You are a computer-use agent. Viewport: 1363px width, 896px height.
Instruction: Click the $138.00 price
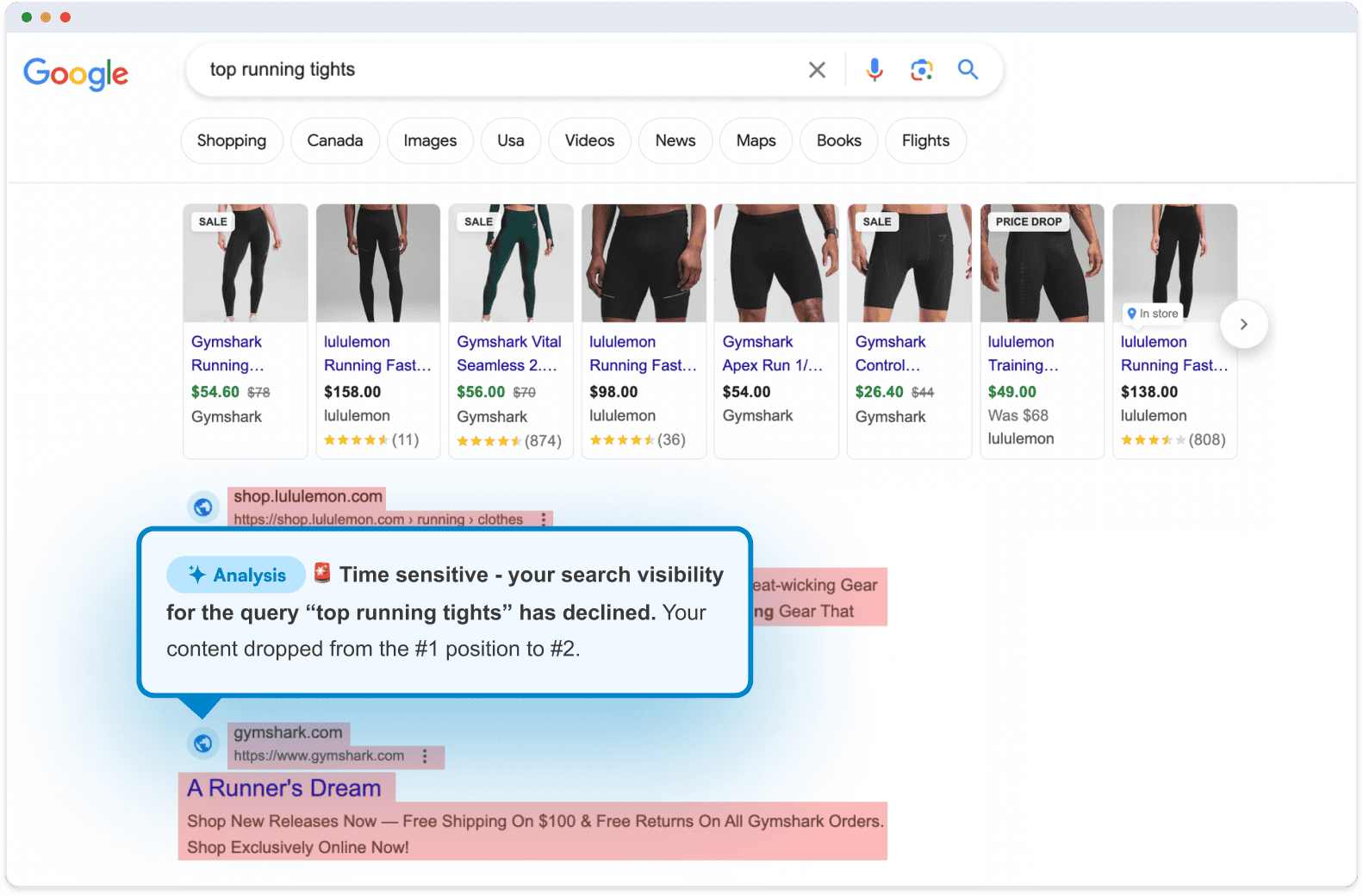pyautogui.click(x=1149, y=392)
